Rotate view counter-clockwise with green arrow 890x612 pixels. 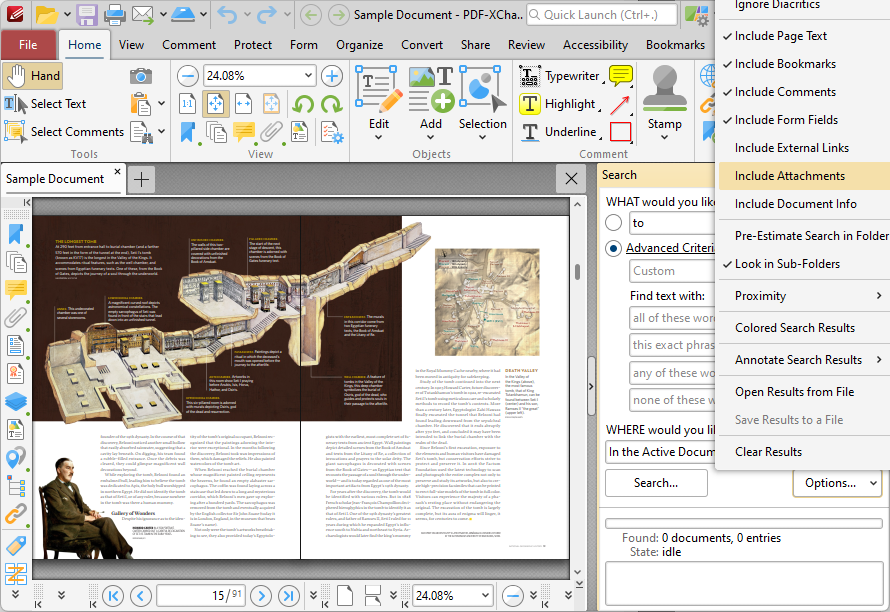[304, 104]
